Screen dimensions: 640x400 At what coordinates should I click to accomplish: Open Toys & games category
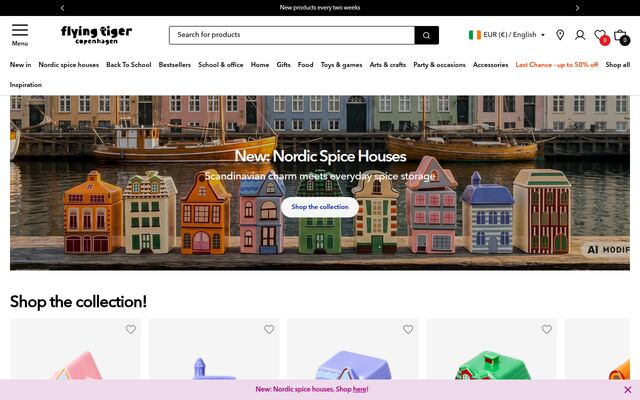click(341, 64)
